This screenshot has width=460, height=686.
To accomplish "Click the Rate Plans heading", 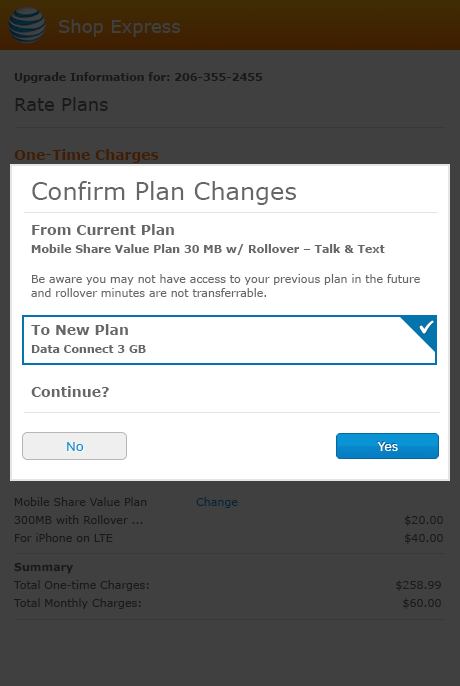I will coord(61,105).
